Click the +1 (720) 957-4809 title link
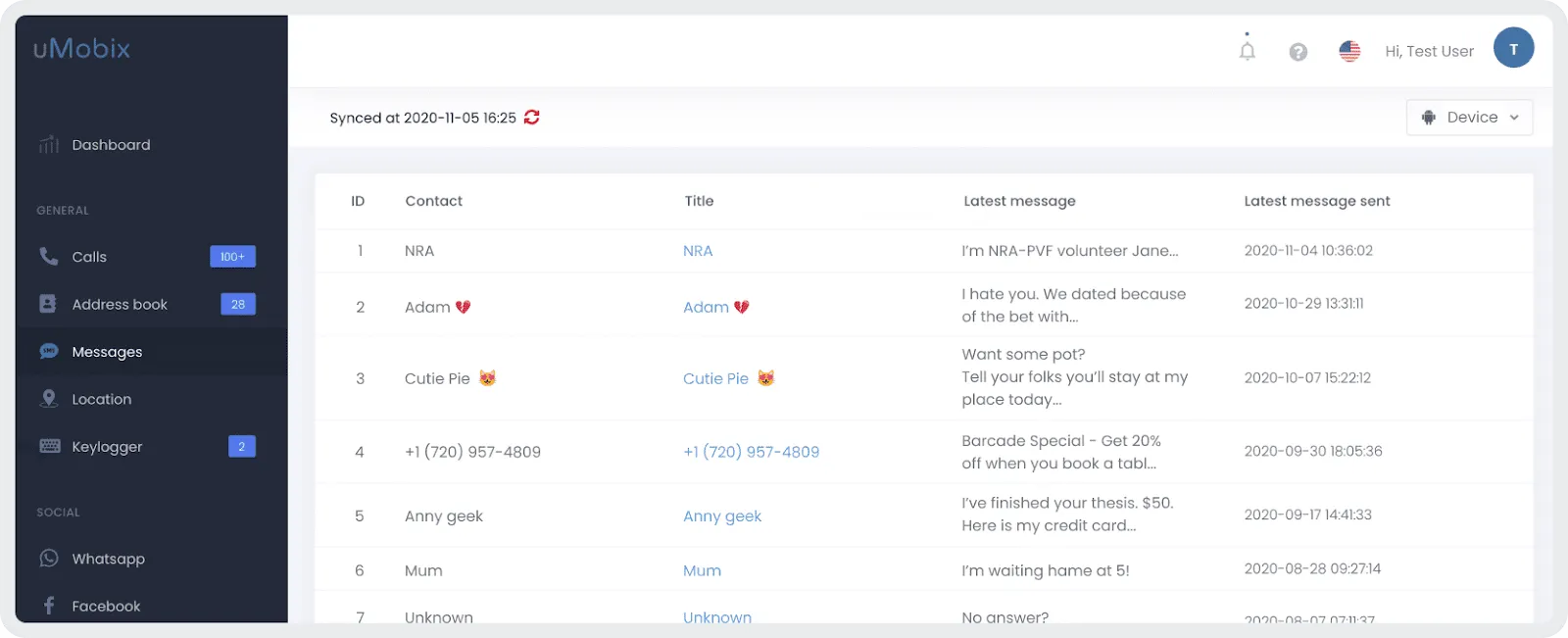 click(751, 452)
